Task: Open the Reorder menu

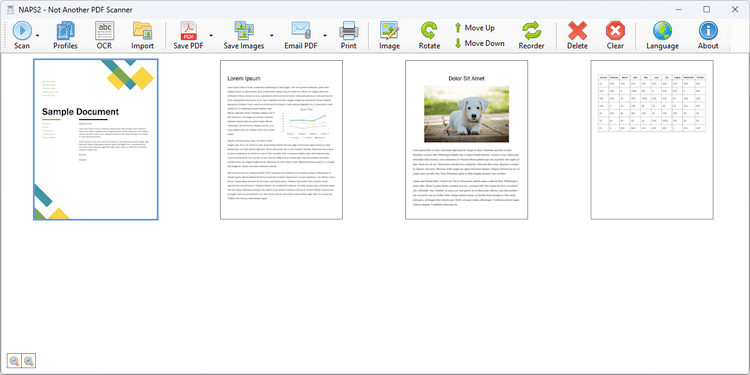Action: coord(531,36)
